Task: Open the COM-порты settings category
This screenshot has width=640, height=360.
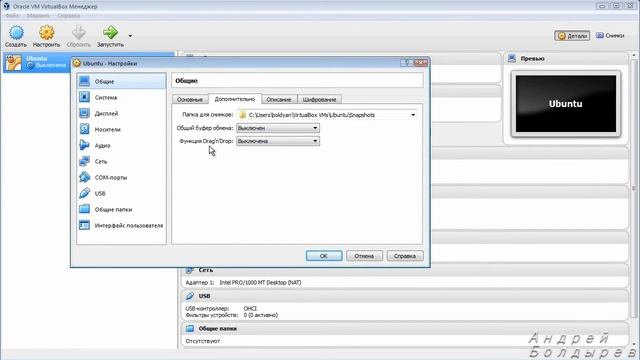Action: pyautogui.click(x=122, y=177)
